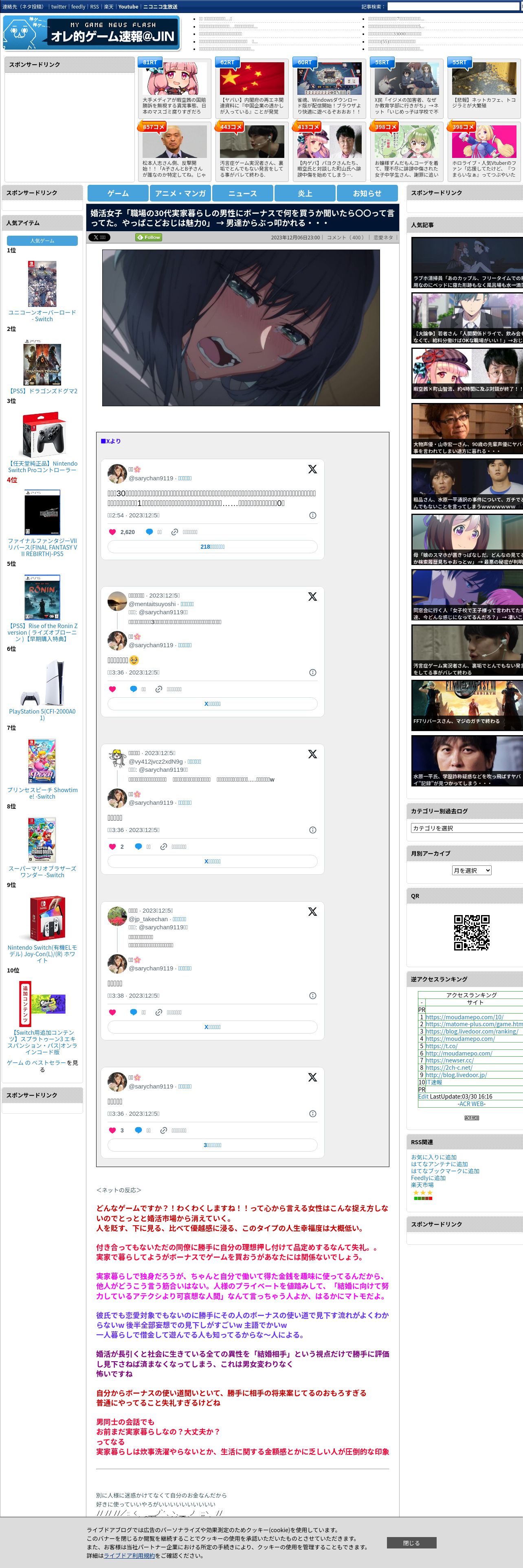Click the -ACR WEB- link
This screenshot has width=523, height=1568.
[x=471, y=1104]
